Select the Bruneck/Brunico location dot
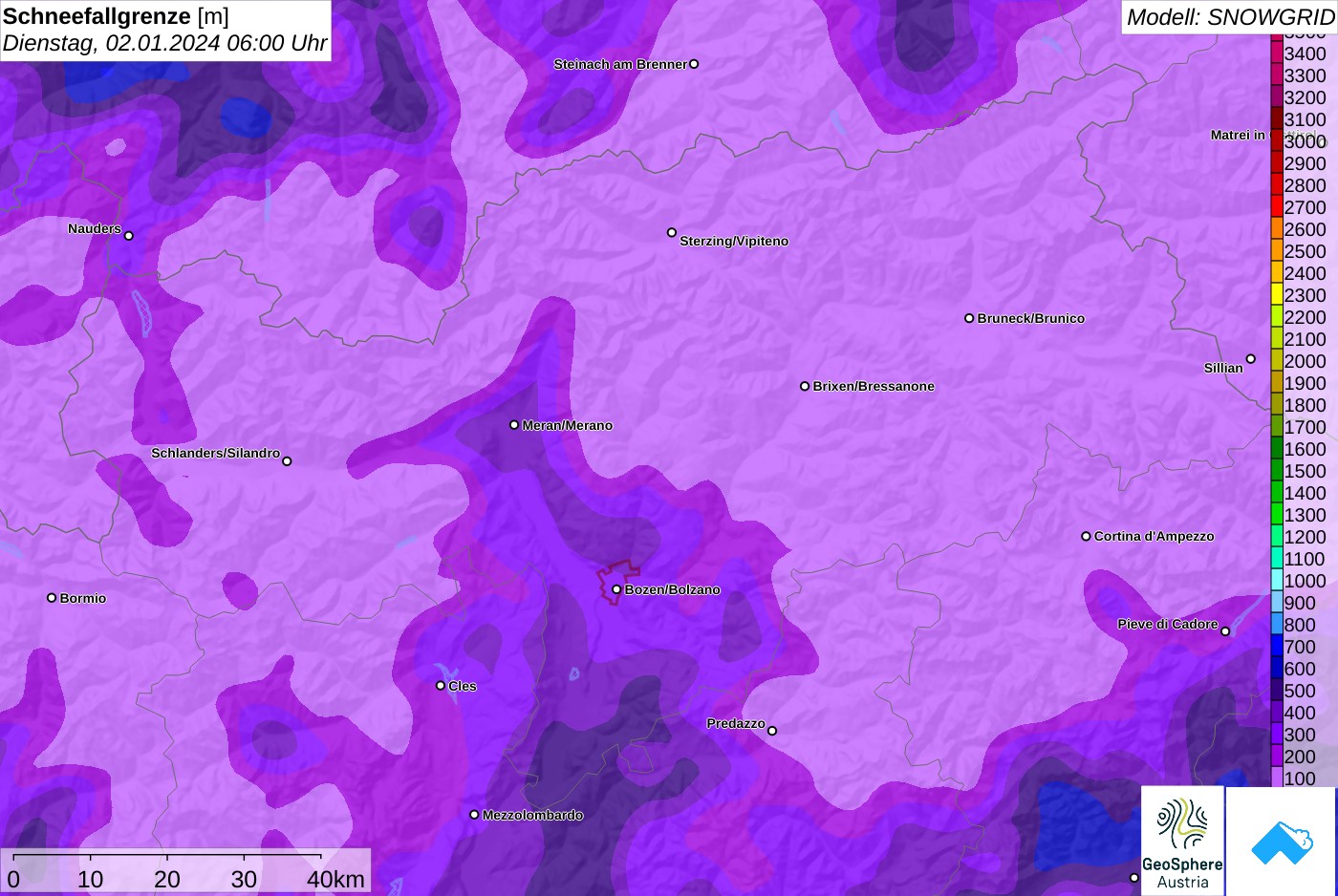 tap(969, 318)
